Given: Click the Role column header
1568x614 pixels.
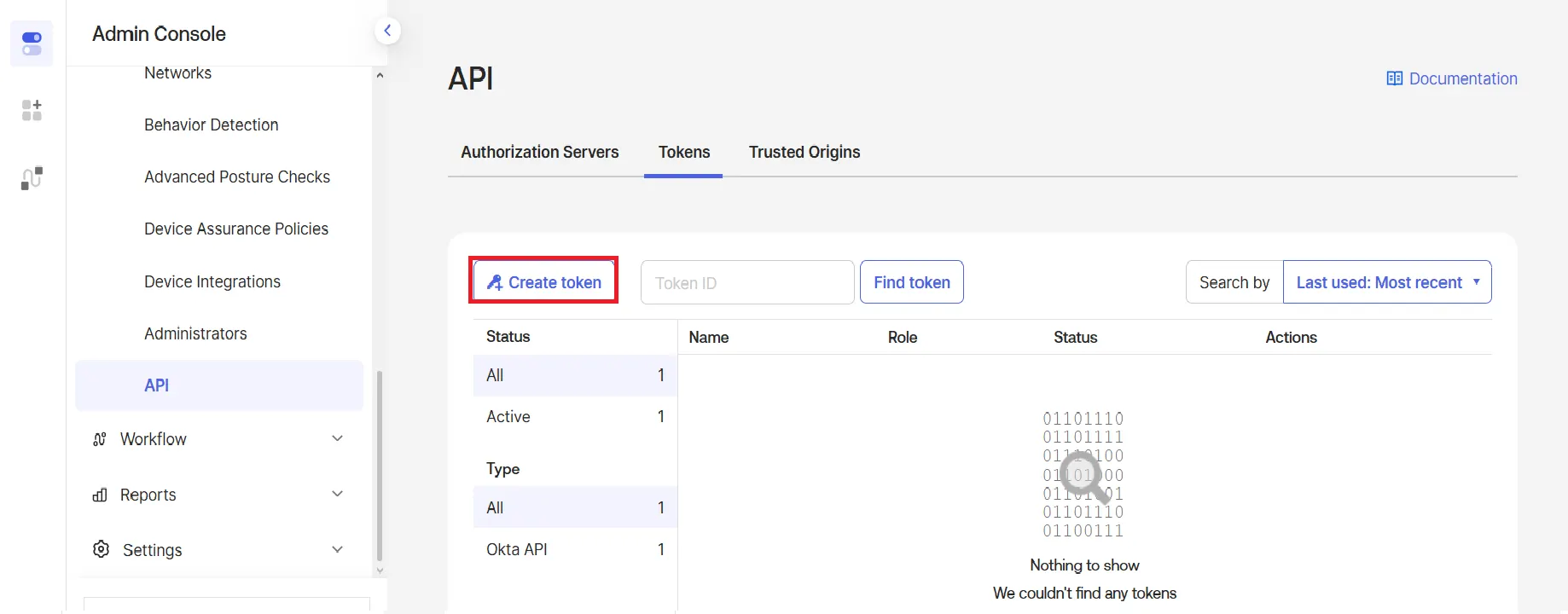Looking at the screenshot, I should point(903,338).
